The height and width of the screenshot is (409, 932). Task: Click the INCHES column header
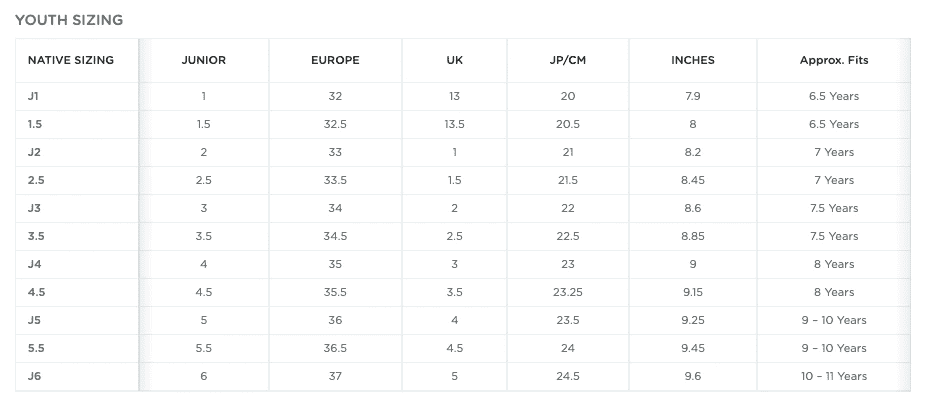click(692, 60)
